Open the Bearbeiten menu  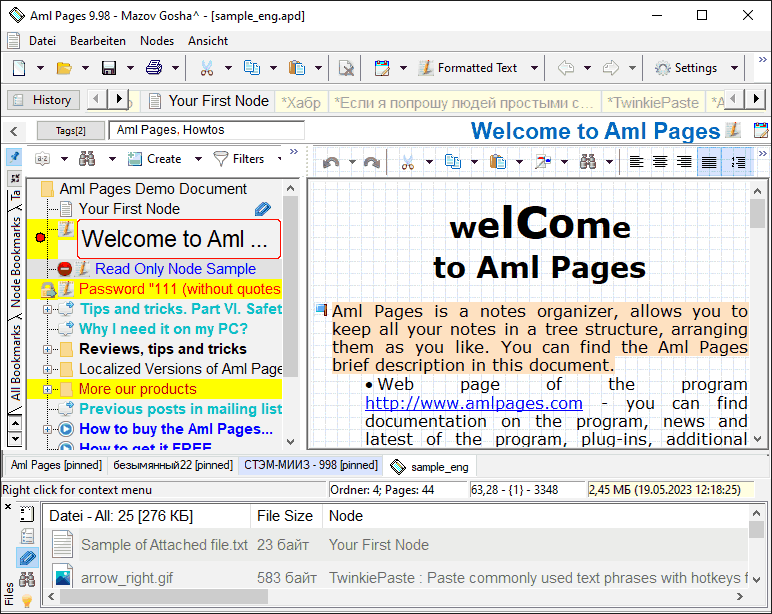pyautogui.click(x=98, y=41)
